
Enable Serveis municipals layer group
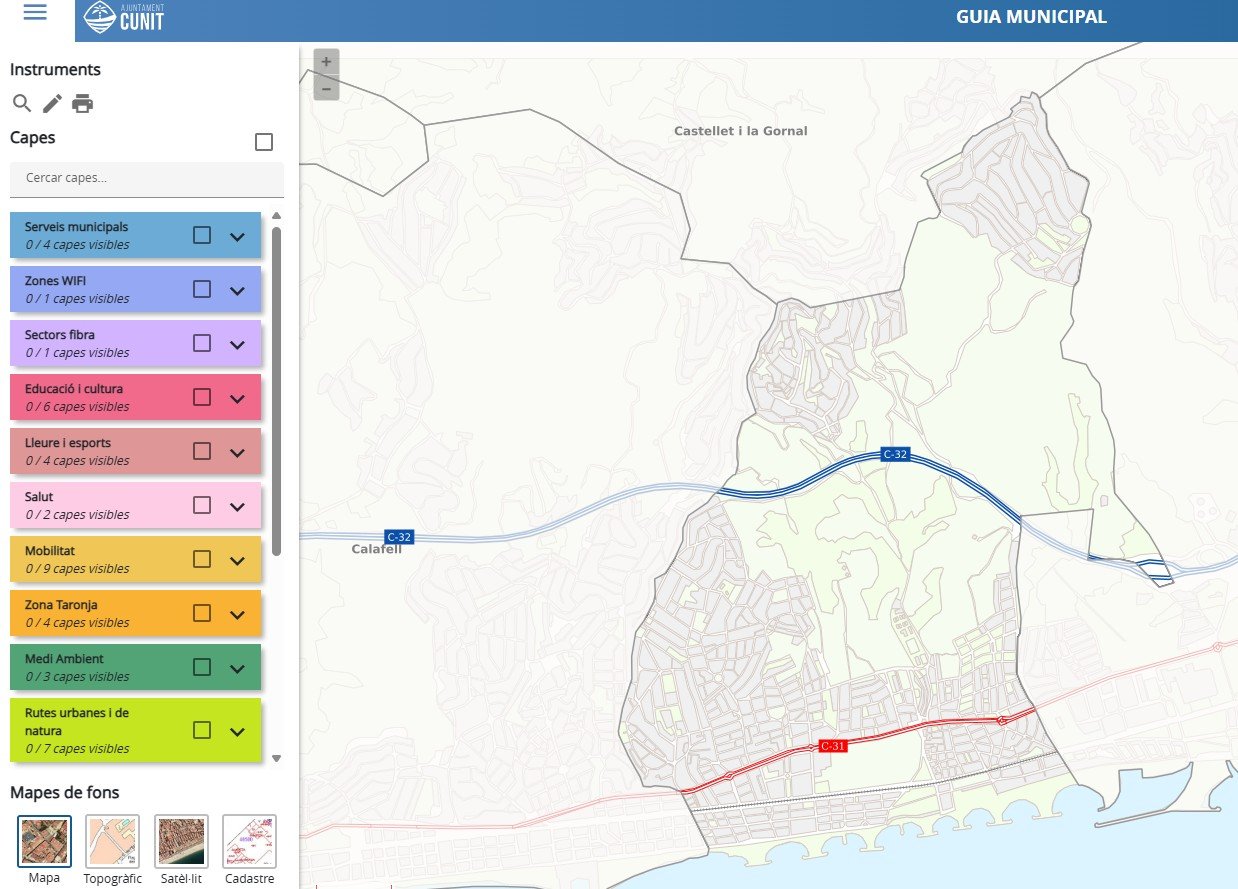pos(202,235)
